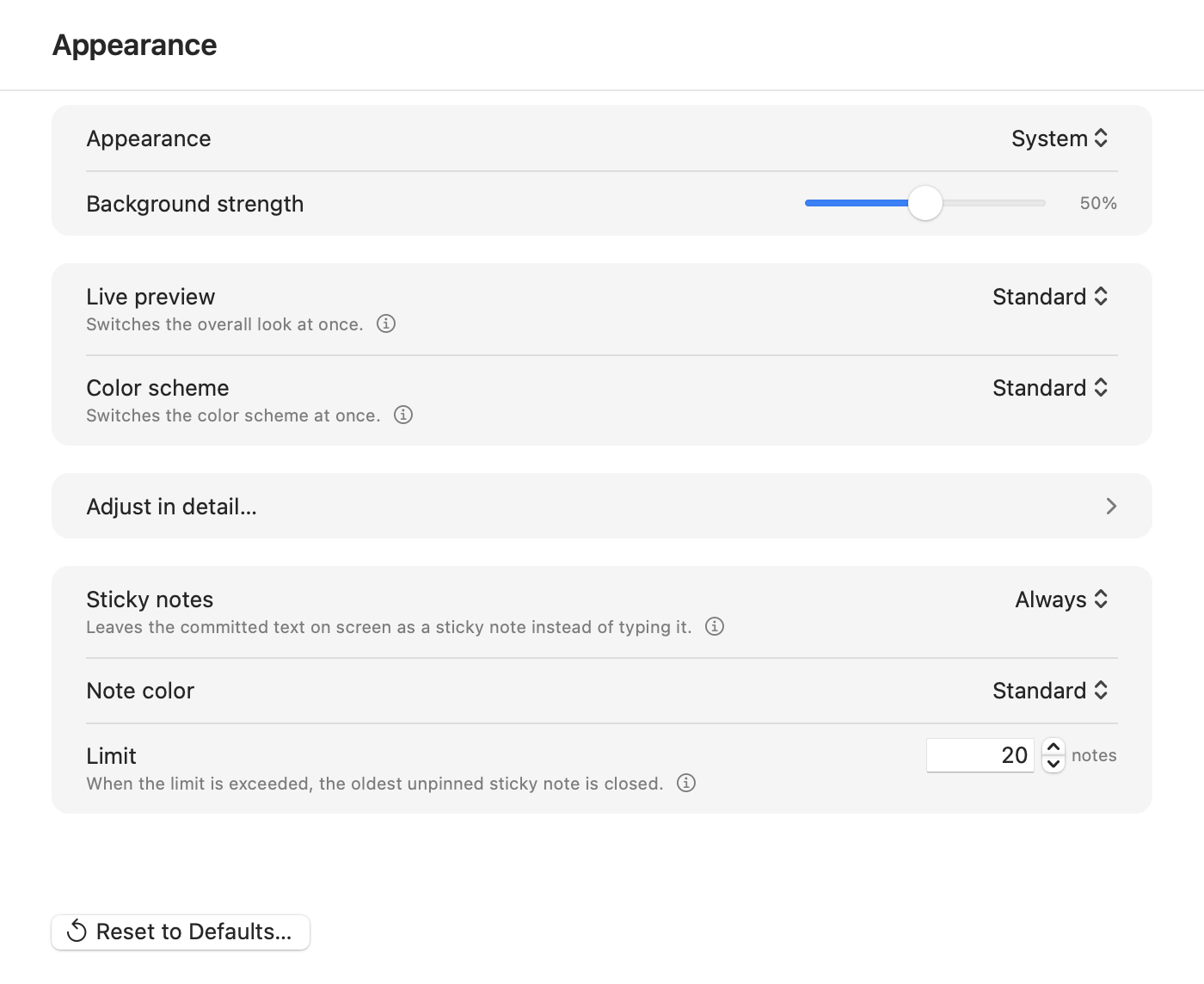
Task: Open the info icon beside Color scheme description
Action: [403, 415]
